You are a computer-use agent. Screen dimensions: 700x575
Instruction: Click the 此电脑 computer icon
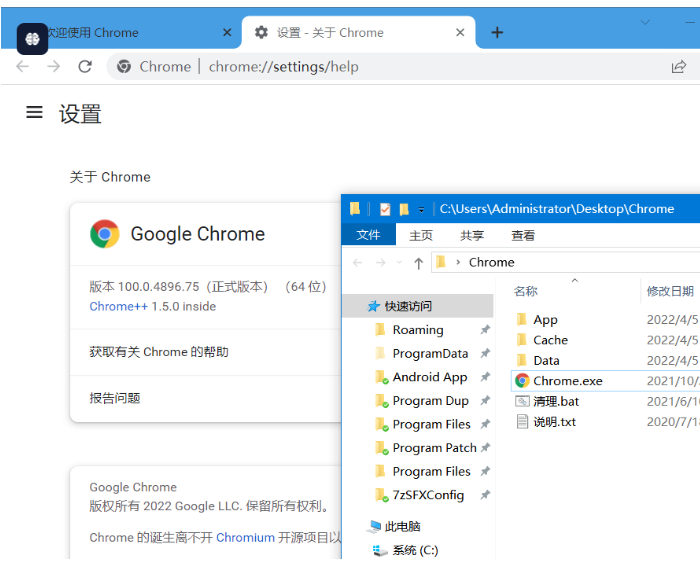pos(374,527)
